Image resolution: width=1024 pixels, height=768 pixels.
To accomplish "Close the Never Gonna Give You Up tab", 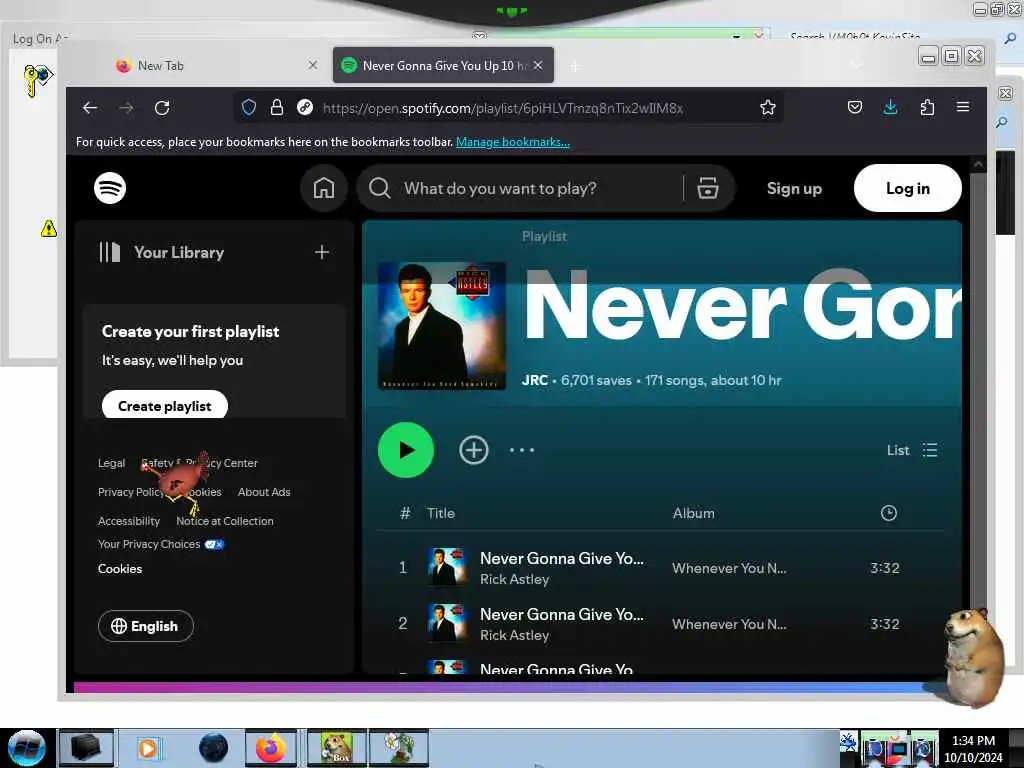I will click(x=538, y=65).
